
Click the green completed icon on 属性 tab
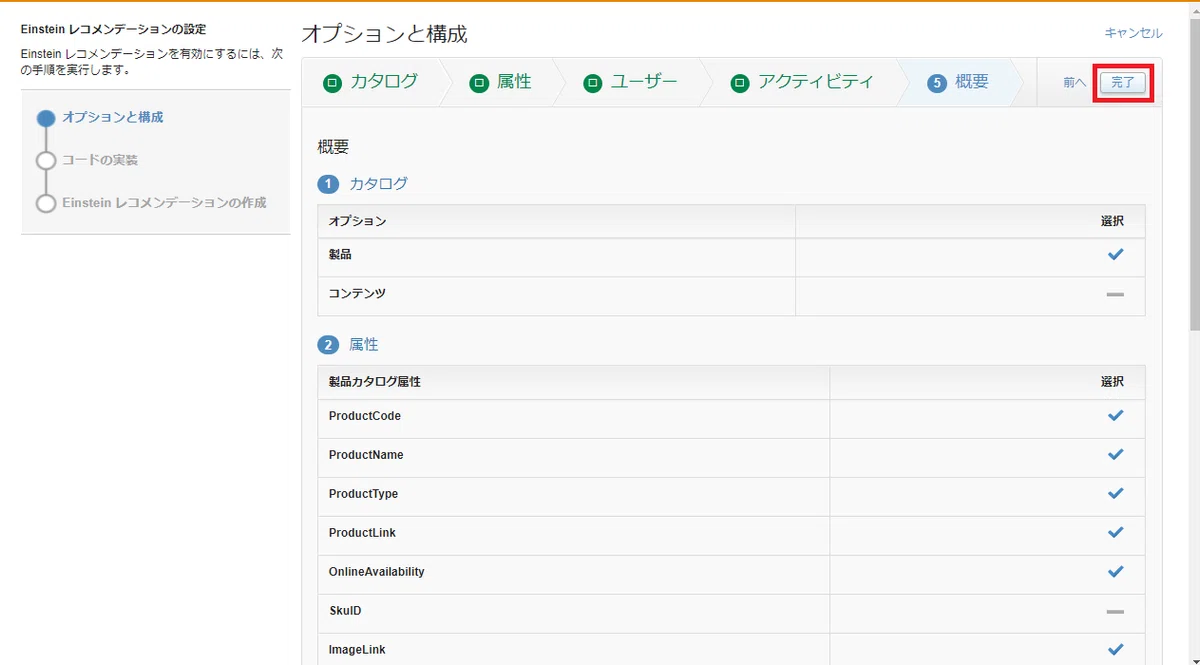[479, 83]
